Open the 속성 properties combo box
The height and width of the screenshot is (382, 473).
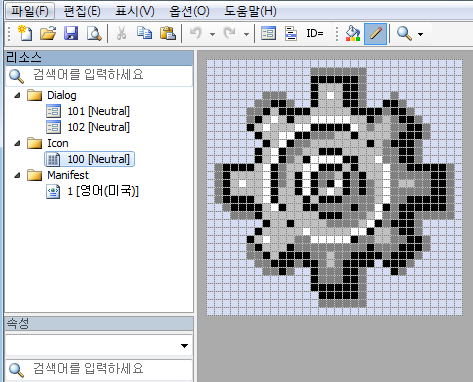(99, 345)
